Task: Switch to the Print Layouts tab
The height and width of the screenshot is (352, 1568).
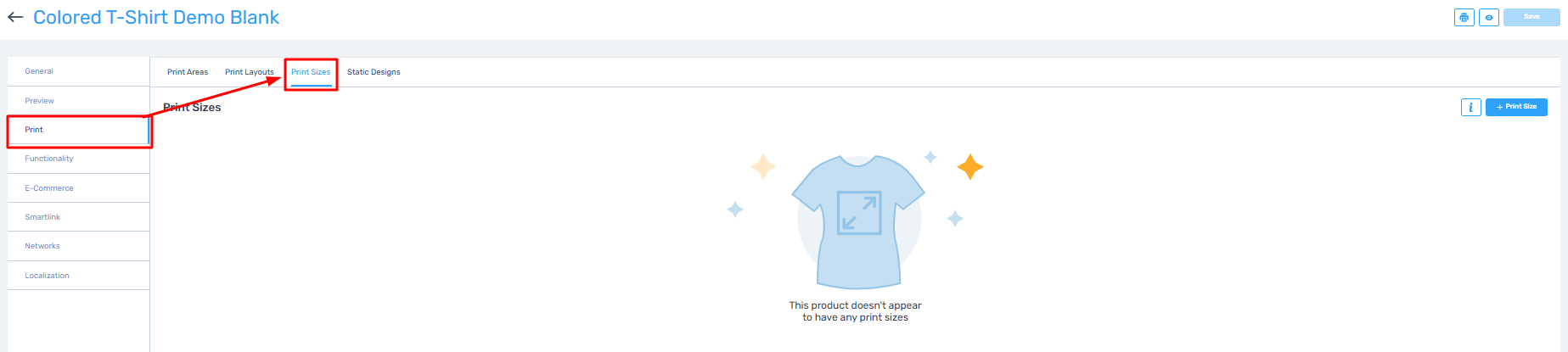Action: [249, 72]
